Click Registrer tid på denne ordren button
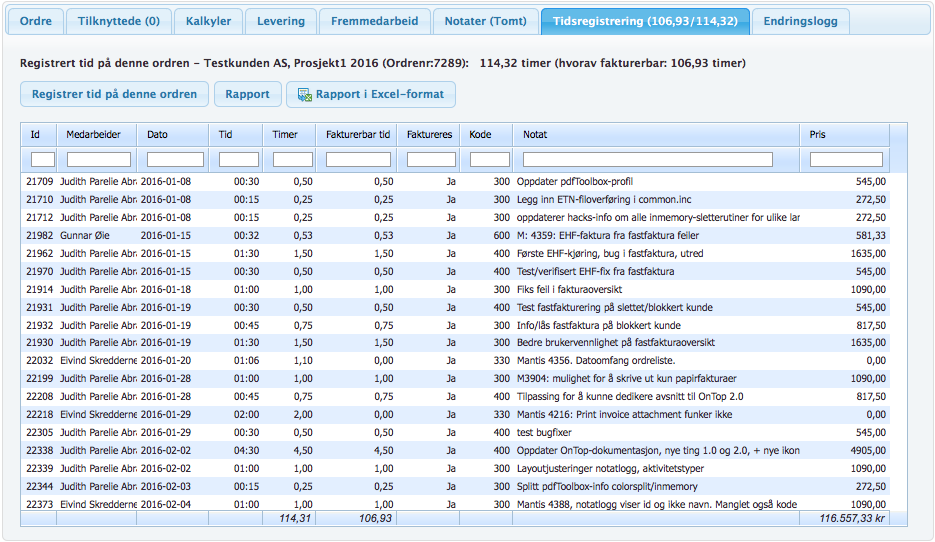Image resolution: width=935 pixels, height=542 pixels. (x=114, y=94)
